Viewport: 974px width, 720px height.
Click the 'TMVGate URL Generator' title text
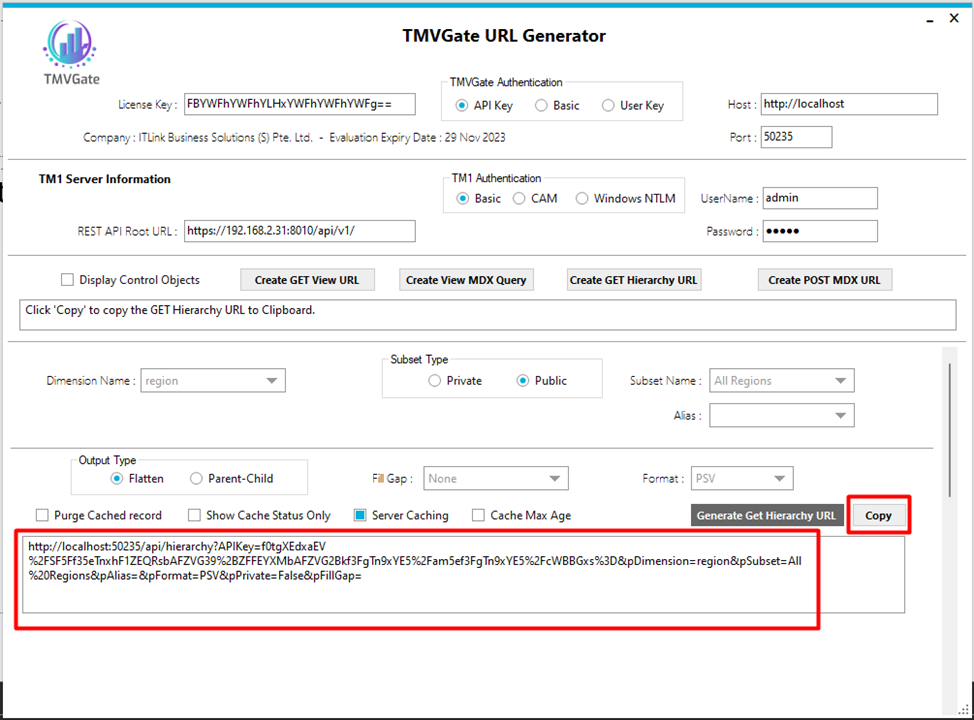[504, 36]
